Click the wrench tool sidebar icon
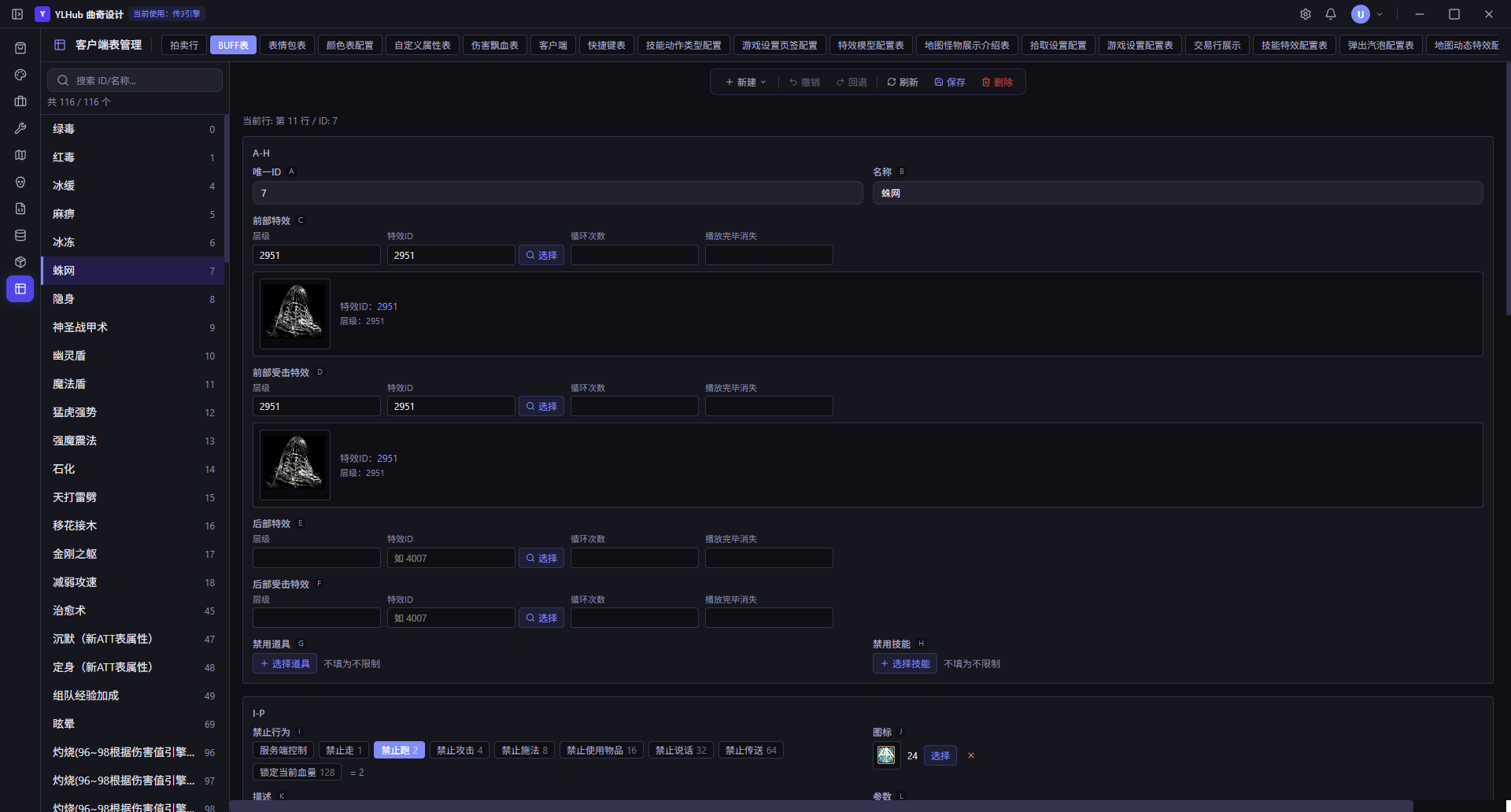 (x=20, y=128)
